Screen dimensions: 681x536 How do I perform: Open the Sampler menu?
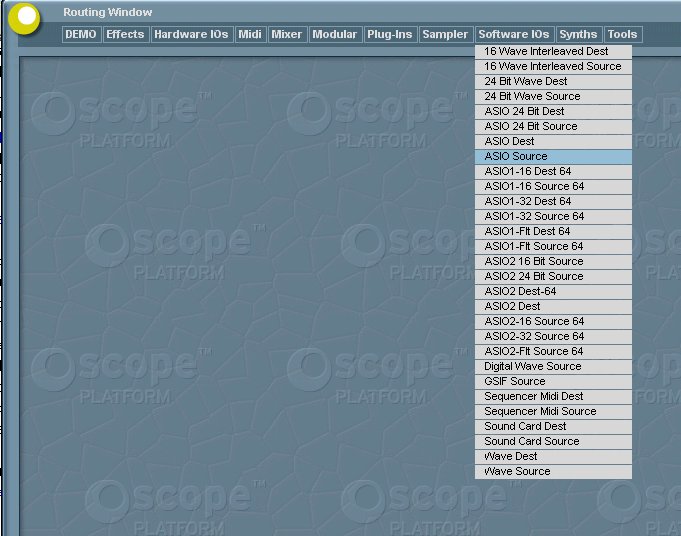coord(445,34)
